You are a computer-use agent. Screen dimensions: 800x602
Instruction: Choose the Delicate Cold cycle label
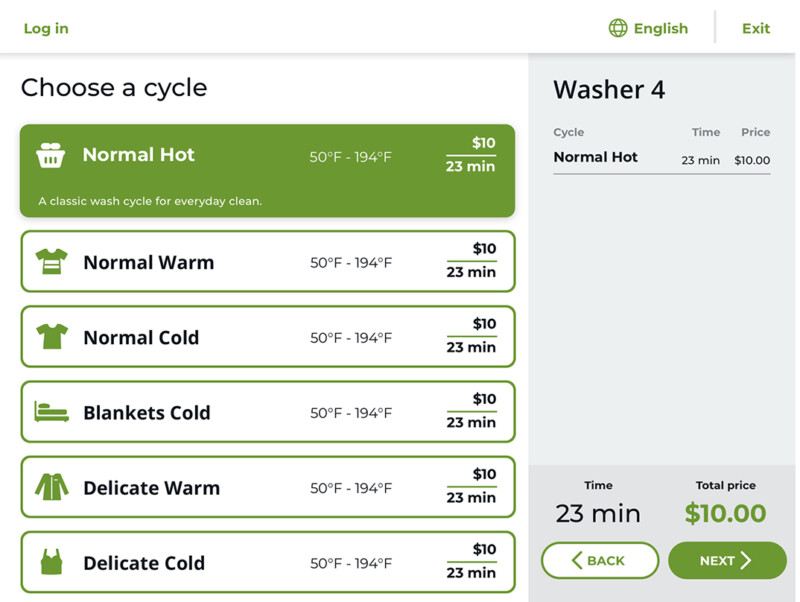[144, 563]
